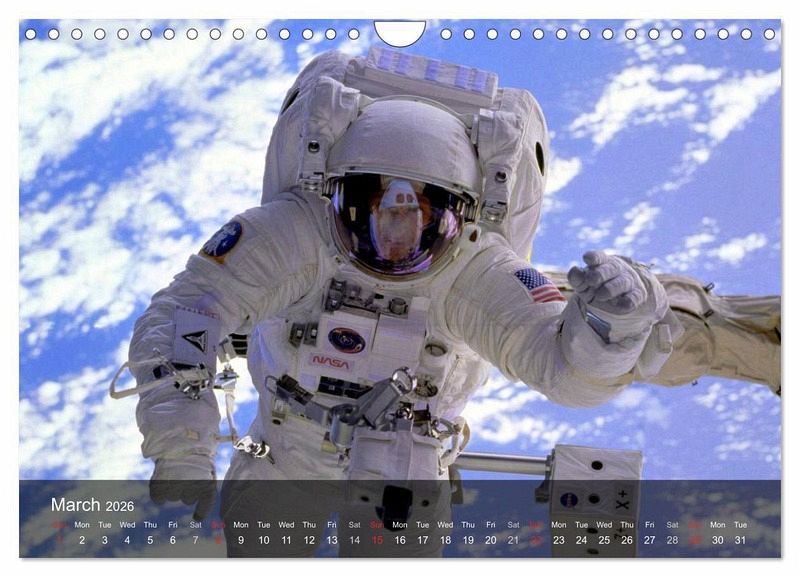Click the red NASA logo on the spacesuit chest
This screenshot has width=800, height=577.
coord(331,363)
